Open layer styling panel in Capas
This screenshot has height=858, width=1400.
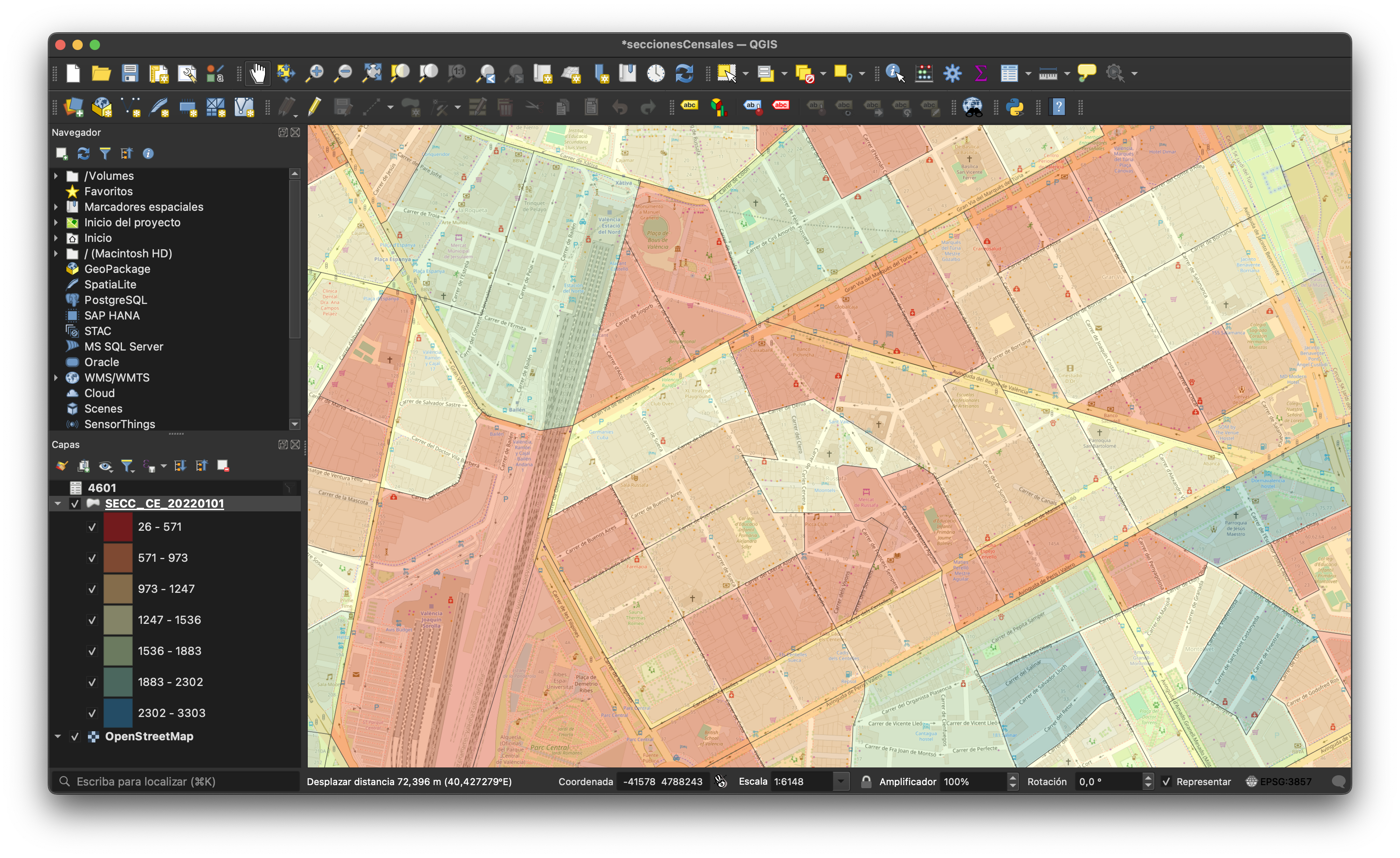[x=62, y=467]
